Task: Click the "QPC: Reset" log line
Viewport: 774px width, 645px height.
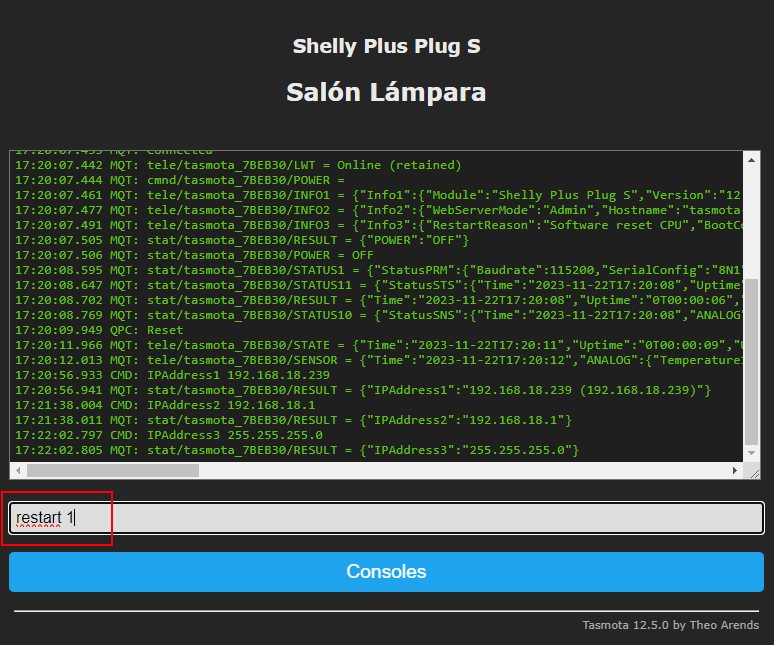Action: [100, 330]
